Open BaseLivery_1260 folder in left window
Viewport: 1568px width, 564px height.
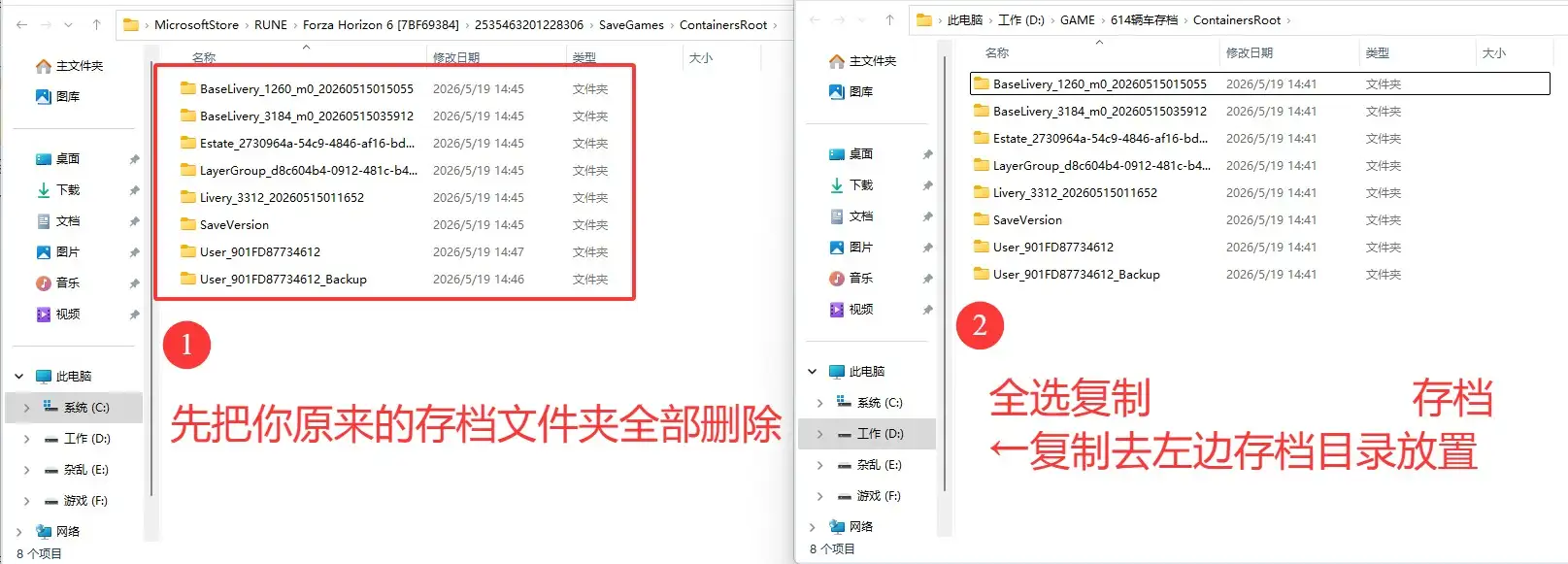click(x=306, y=88)
